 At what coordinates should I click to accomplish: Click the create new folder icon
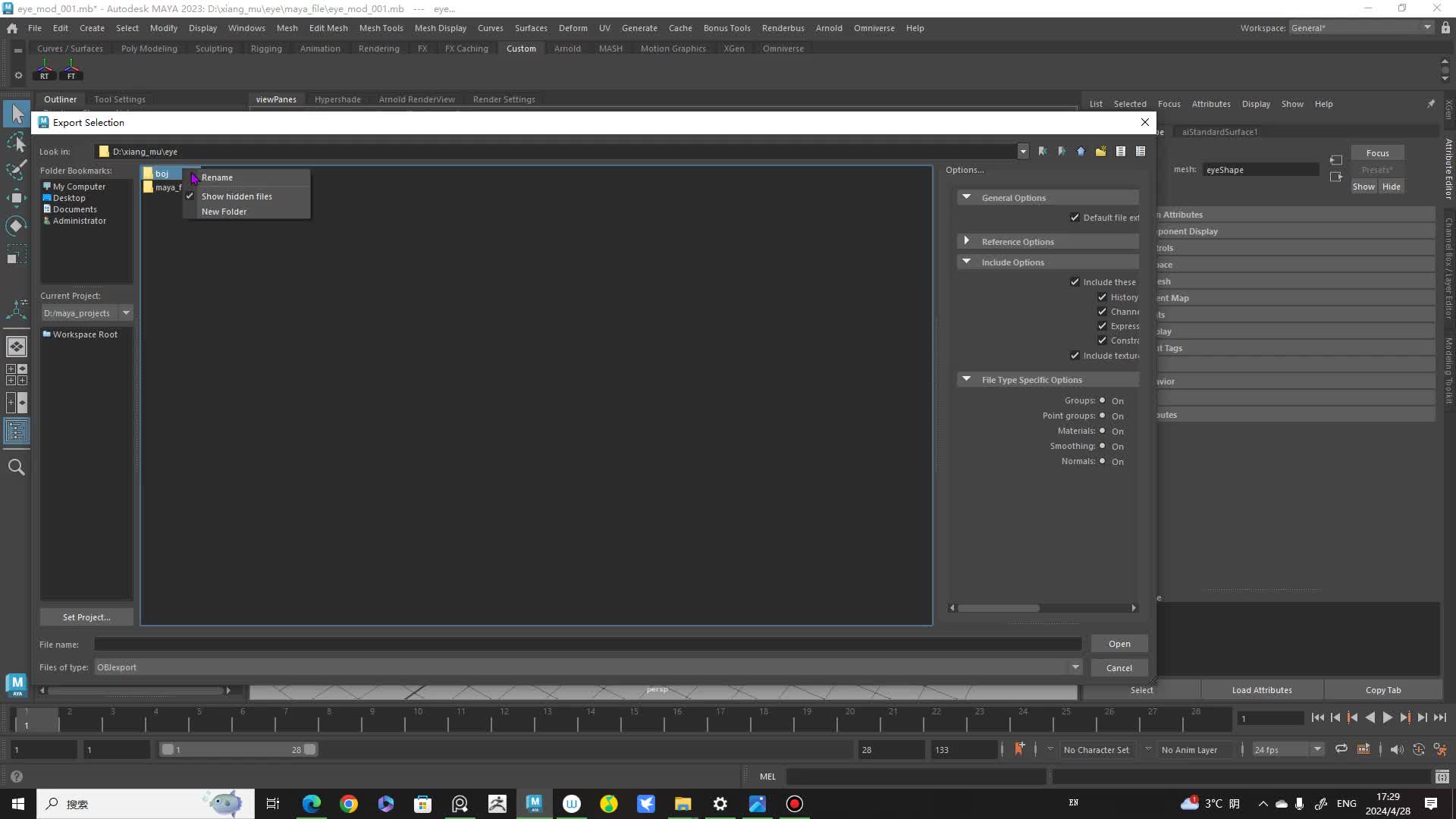click(x=1100, y=151)
